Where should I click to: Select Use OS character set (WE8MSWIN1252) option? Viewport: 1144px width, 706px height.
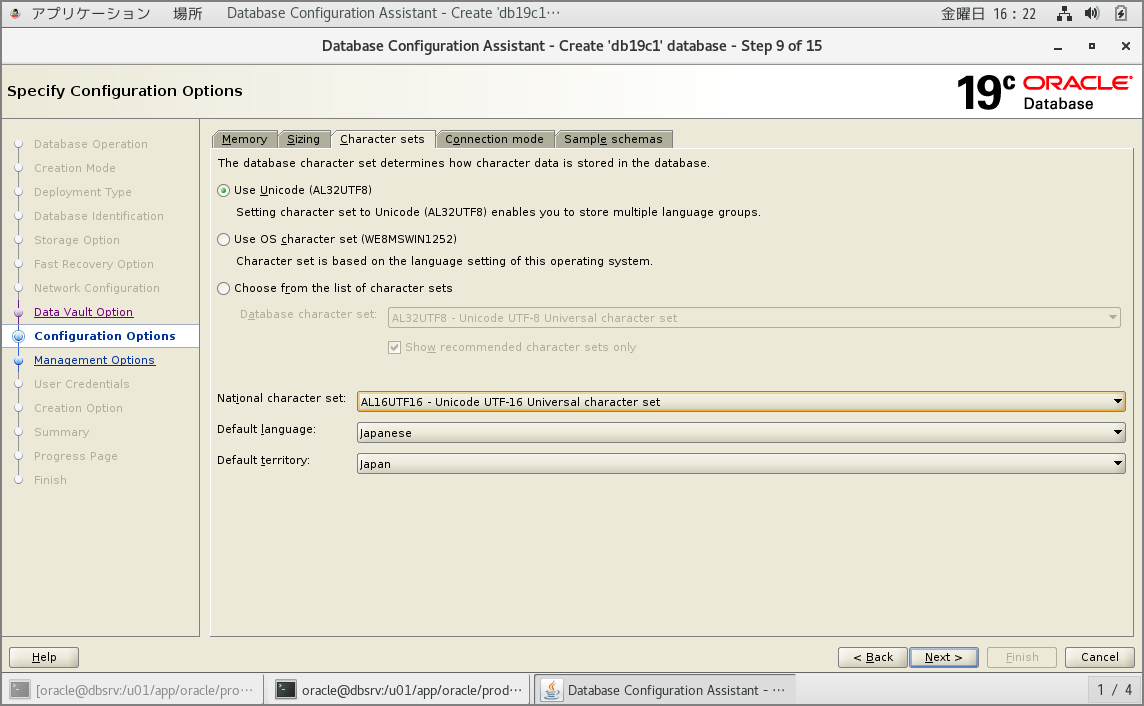(224, 239)
